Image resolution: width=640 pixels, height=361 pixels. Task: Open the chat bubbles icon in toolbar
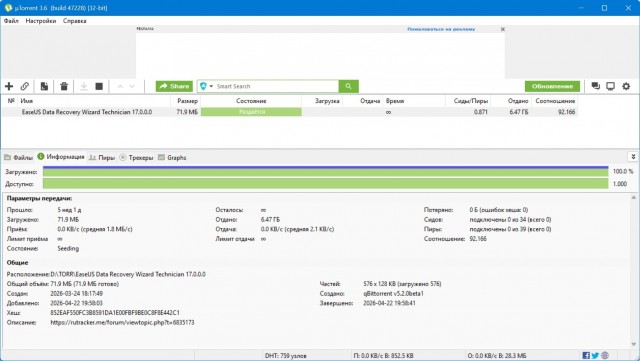pyautogui.click(x=596, y=86)
